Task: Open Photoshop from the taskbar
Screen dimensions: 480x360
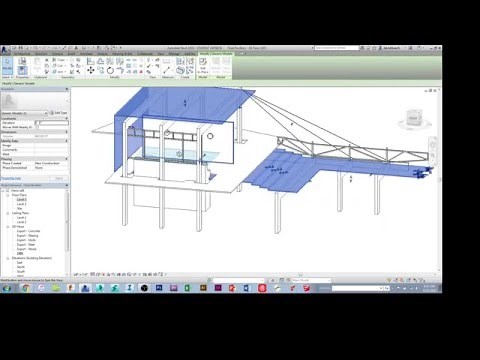Action: point(159,288)
